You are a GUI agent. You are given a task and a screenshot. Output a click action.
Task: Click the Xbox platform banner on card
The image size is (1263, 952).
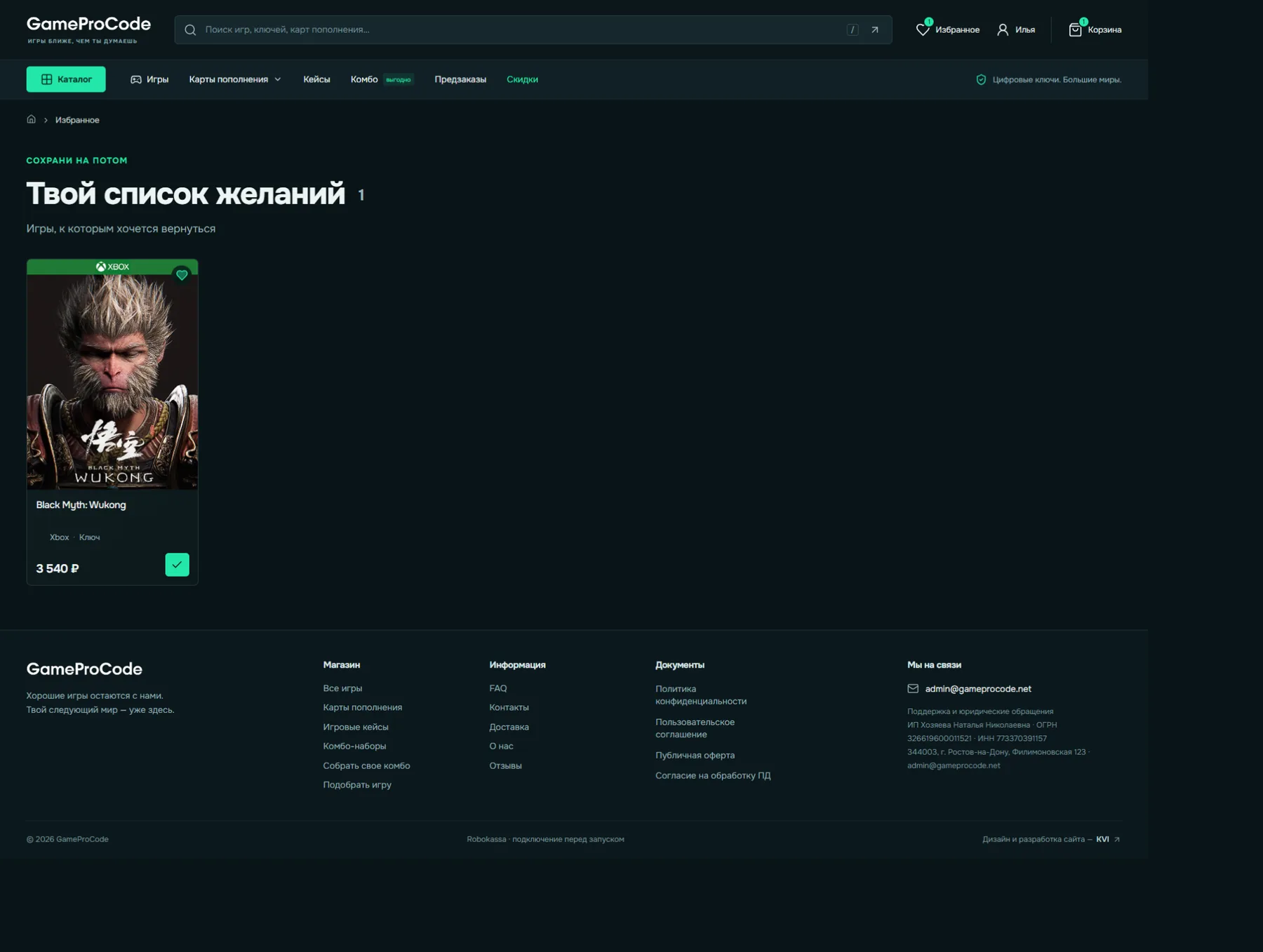(112, 267)
